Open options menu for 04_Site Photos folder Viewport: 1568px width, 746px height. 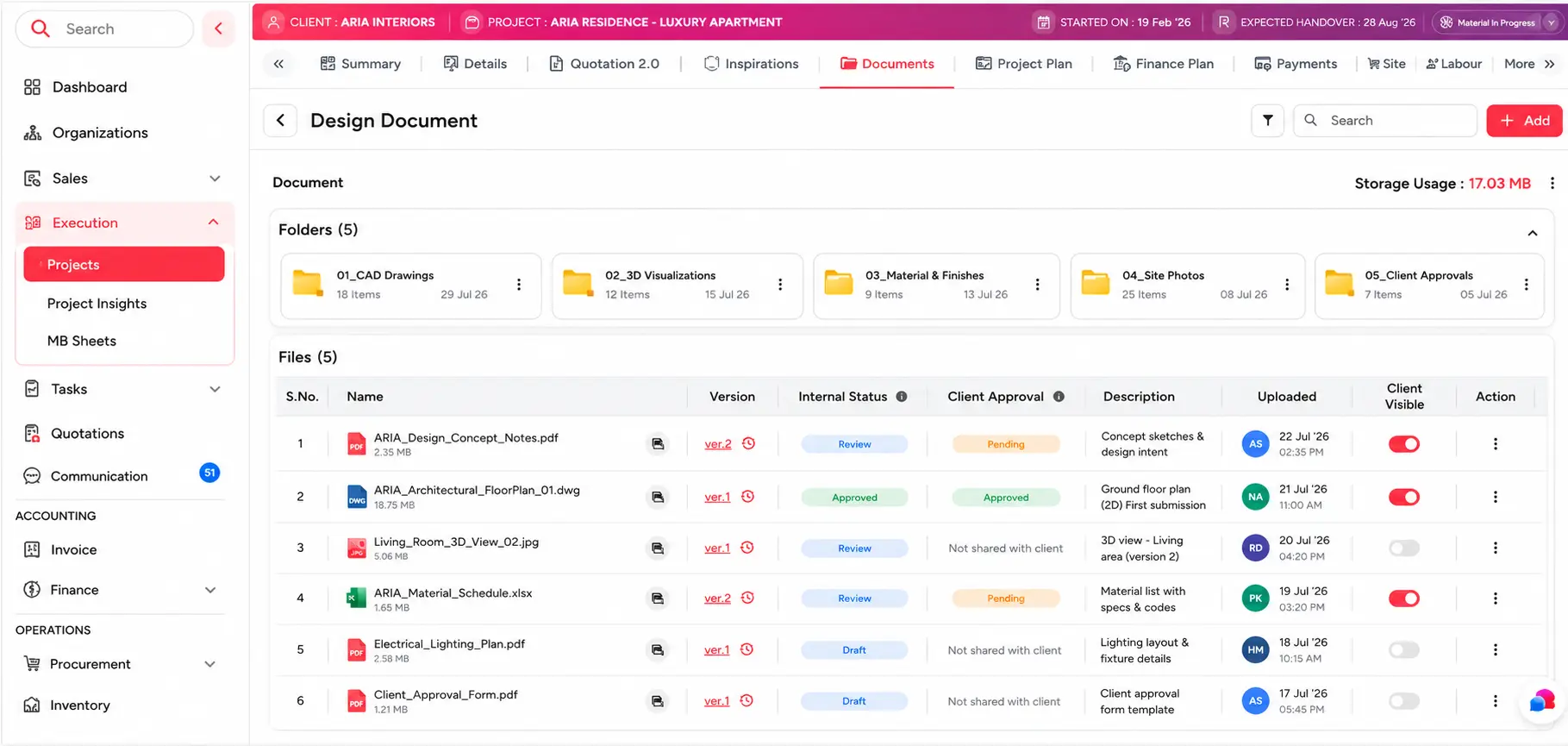tap(1286, 285)
